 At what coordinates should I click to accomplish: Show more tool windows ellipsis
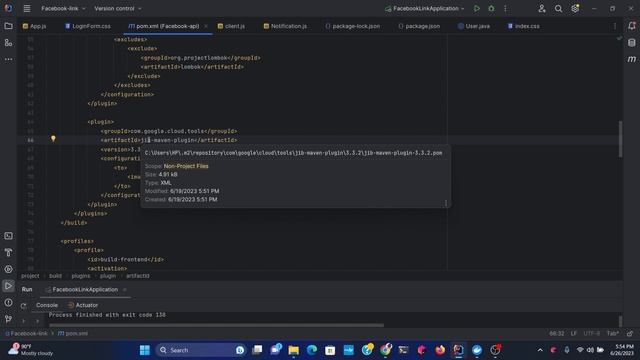[x=8, y=59]
